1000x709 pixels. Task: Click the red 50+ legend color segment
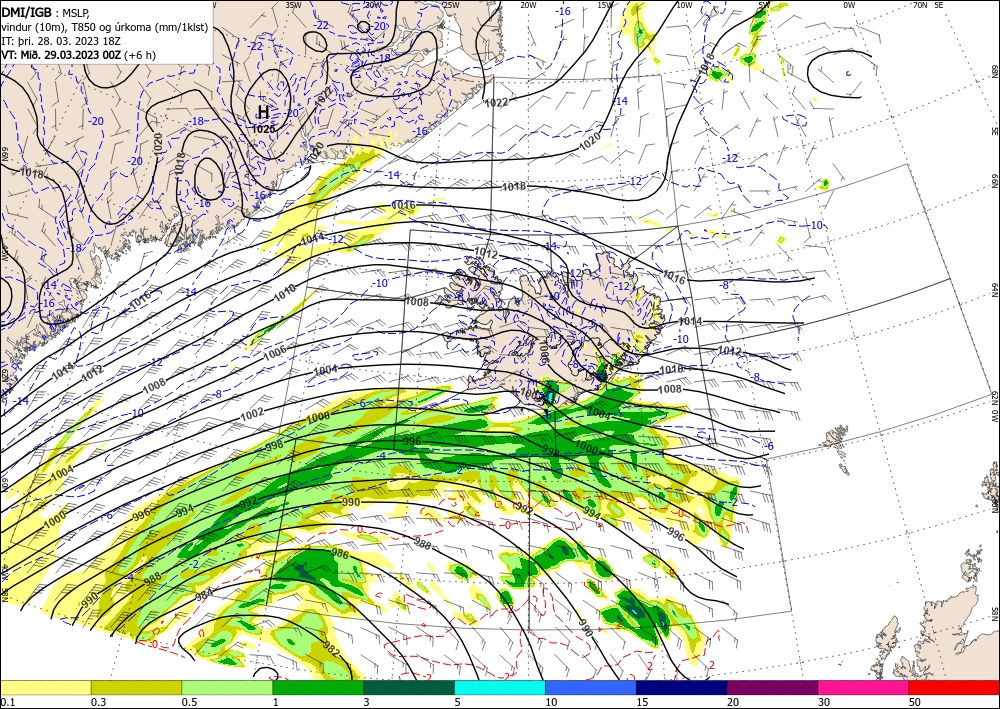pos(954,687)
